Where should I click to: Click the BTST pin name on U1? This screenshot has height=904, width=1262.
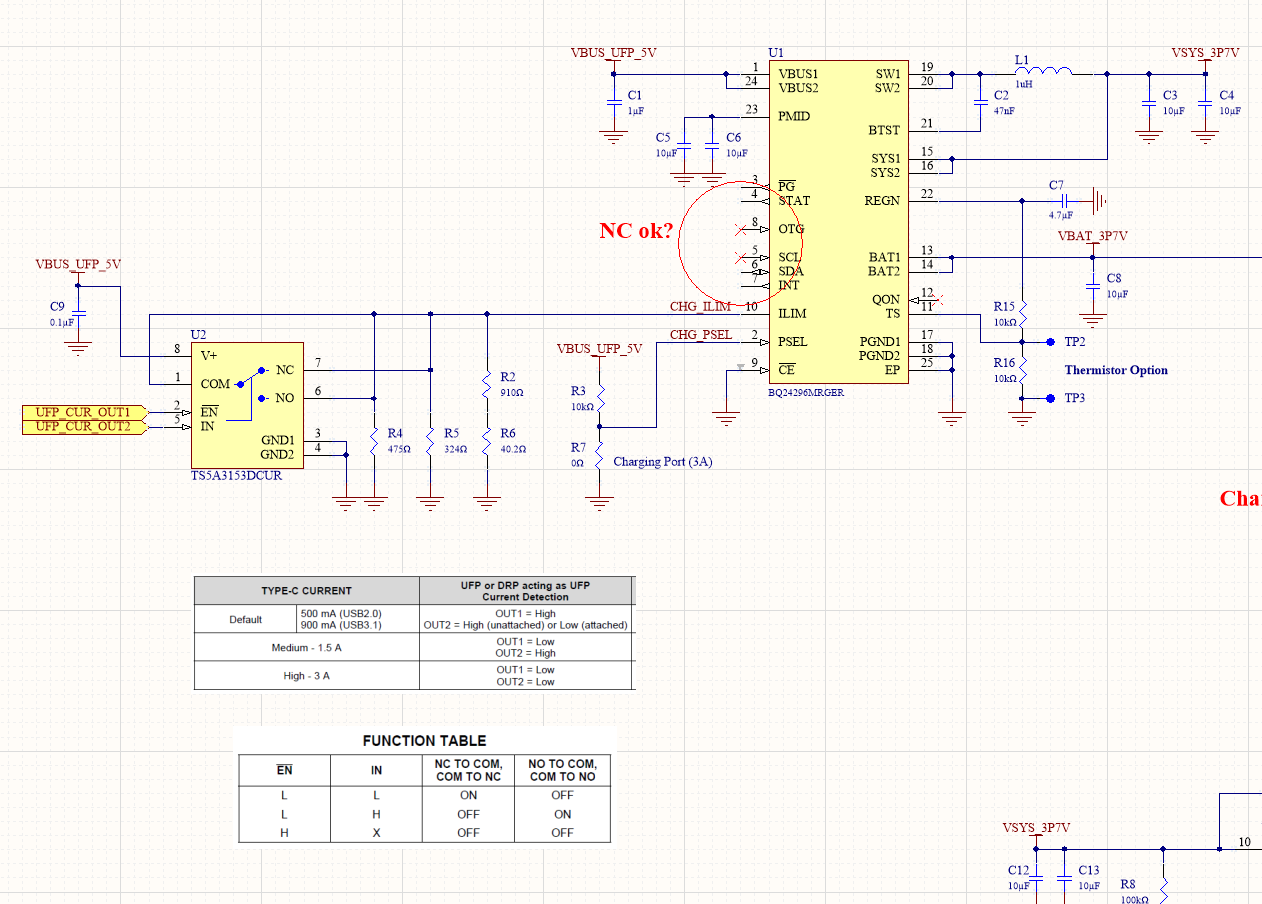[884, 130]
